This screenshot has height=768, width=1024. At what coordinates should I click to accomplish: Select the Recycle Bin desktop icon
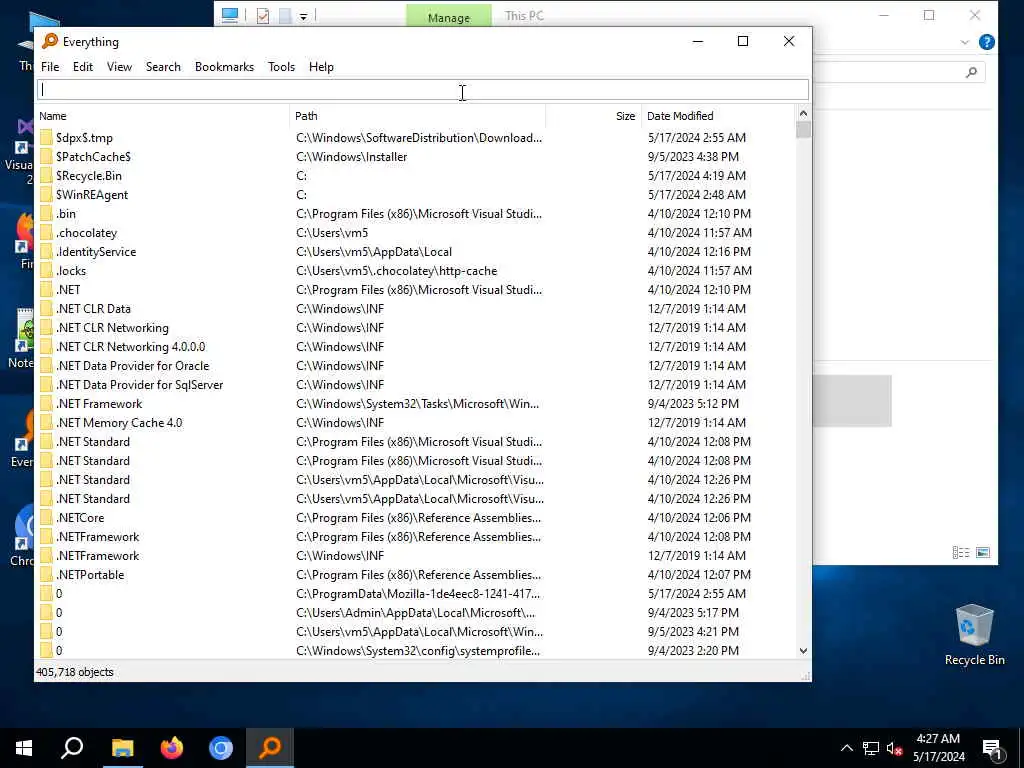coord(974,635)
